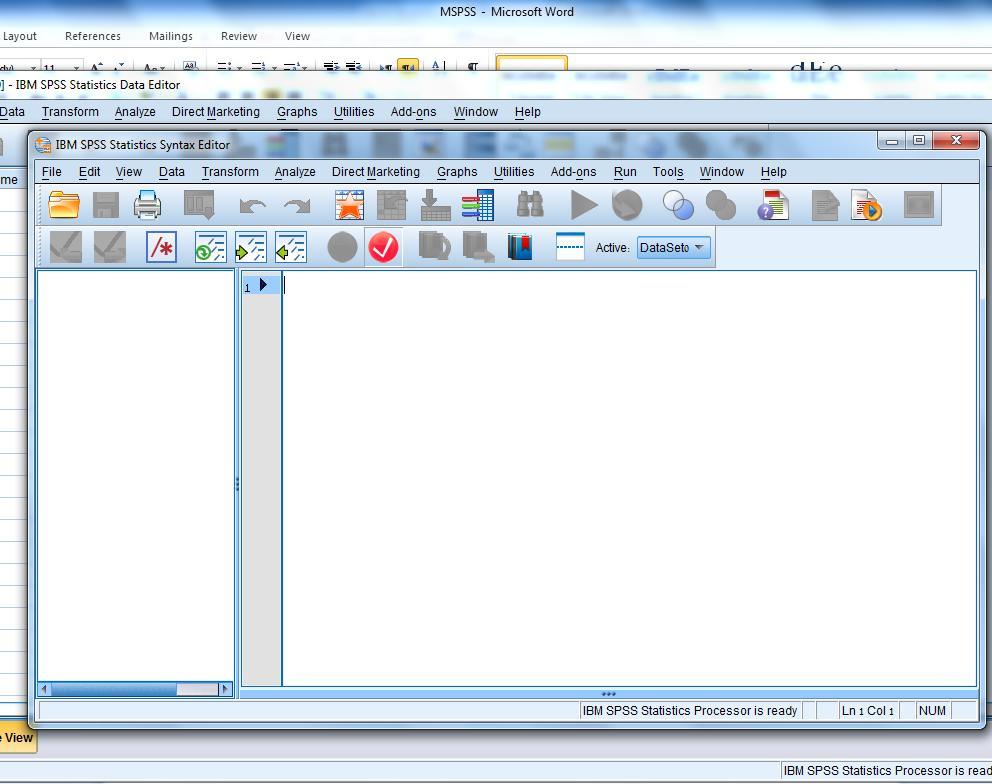Click the first gray mug-shaped icon

point(435,246)
